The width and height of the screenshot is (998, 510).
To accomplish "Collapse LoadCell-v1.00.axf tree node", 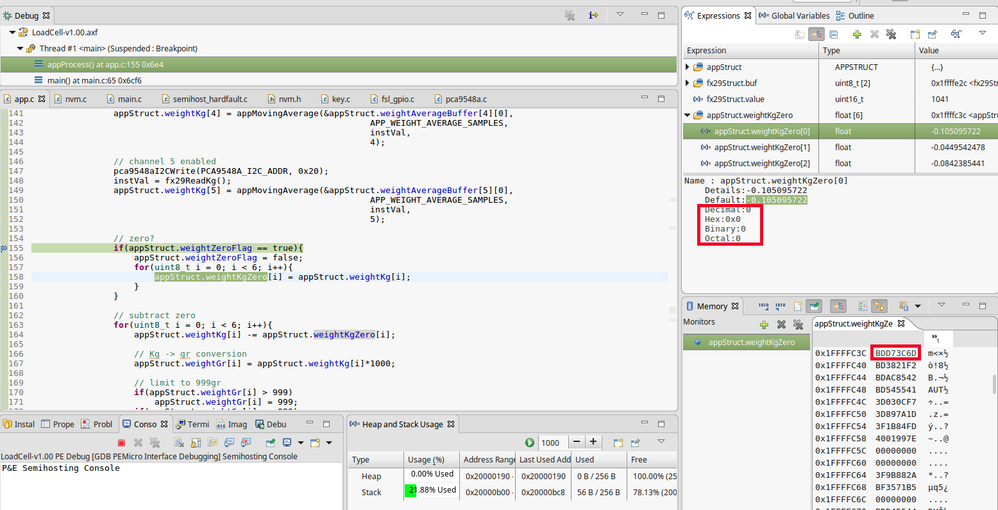I will click(13, 32).
